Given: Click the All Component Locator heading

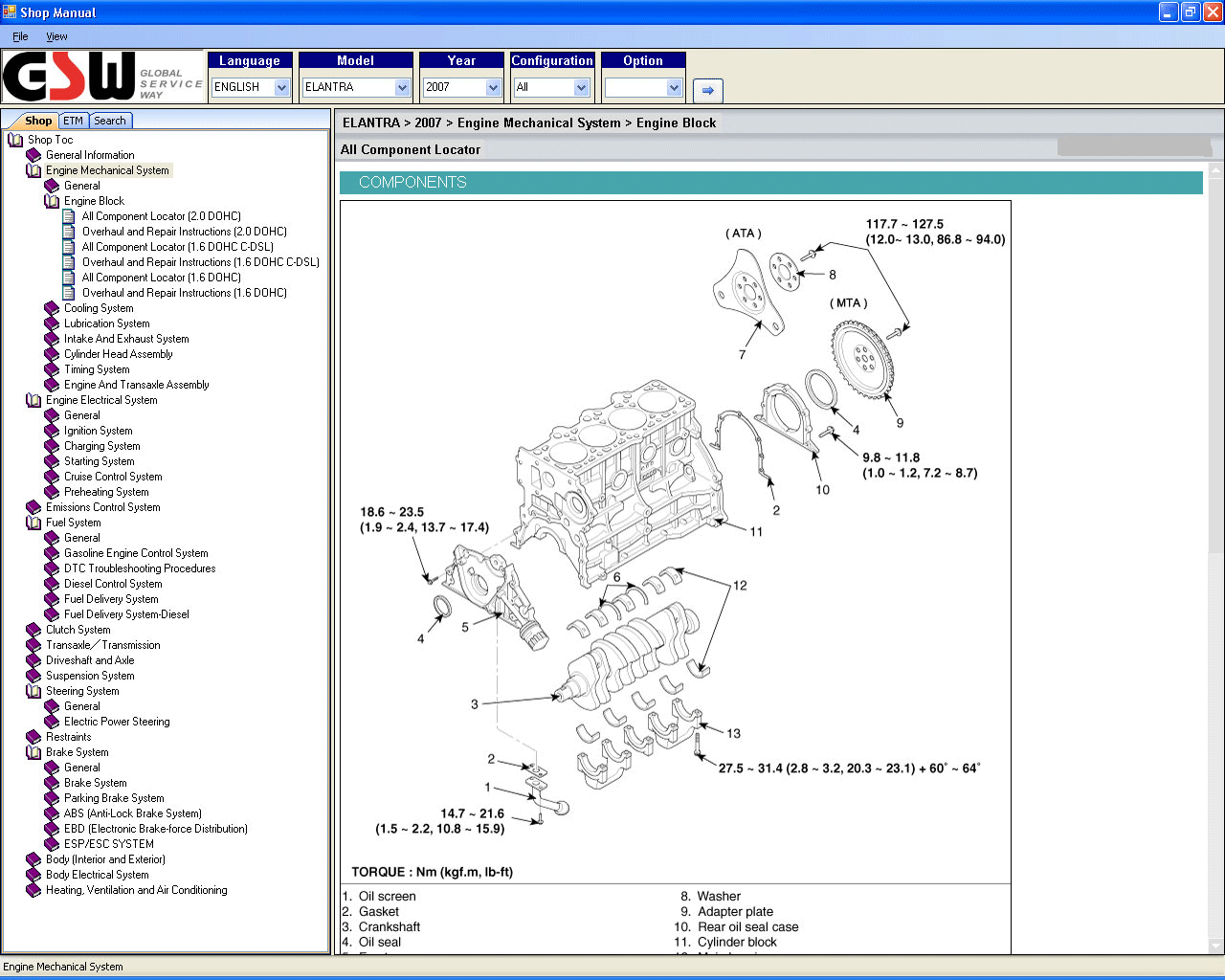Looking at the screenshot, I should pyautogui.click(x=411, y=149).
